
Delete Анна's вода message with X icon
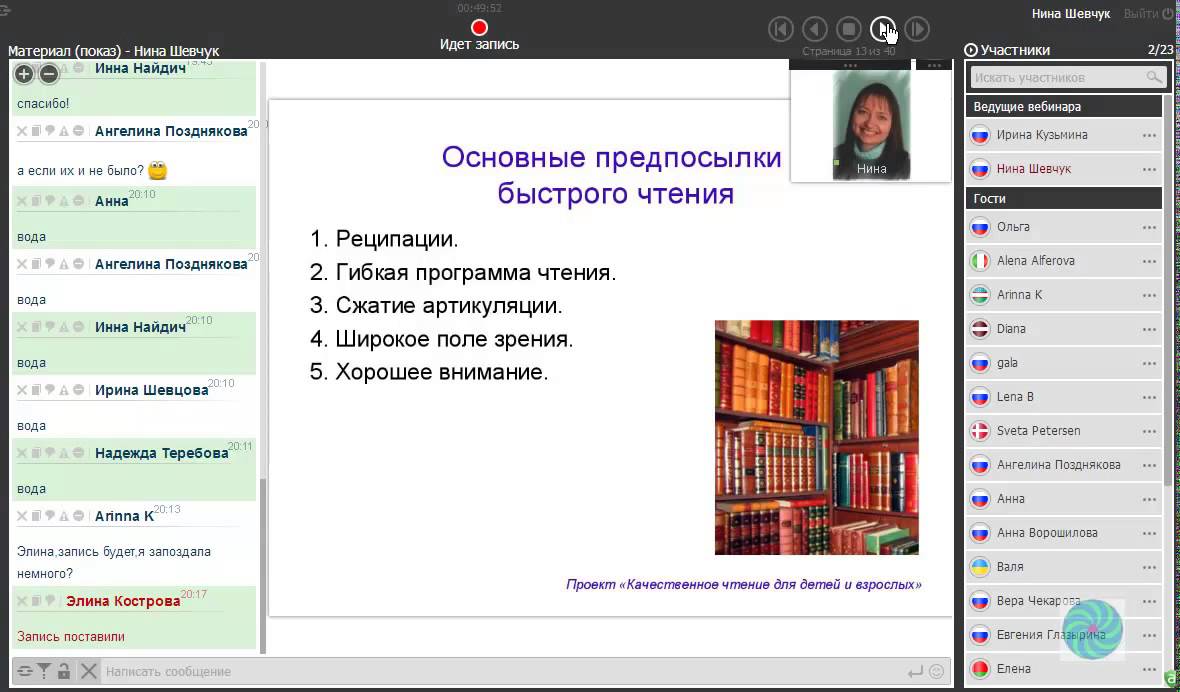tap(22, 201)
